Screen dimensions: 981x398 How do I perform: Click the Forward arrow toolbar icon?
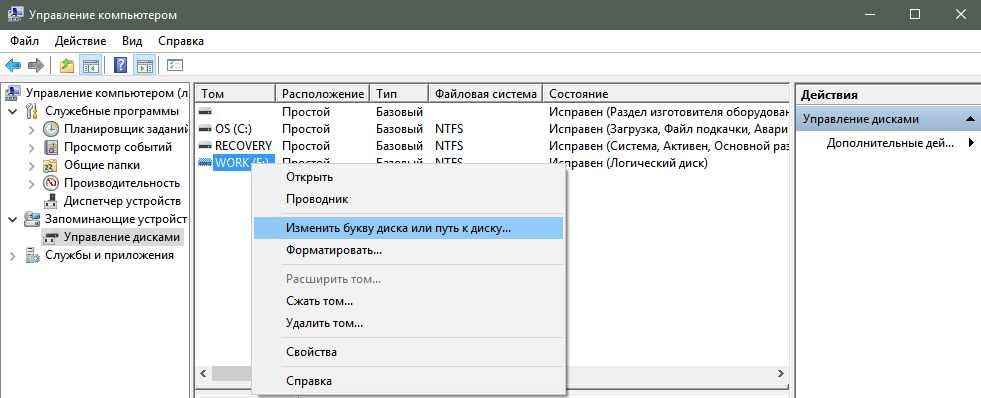coord(36,65)
